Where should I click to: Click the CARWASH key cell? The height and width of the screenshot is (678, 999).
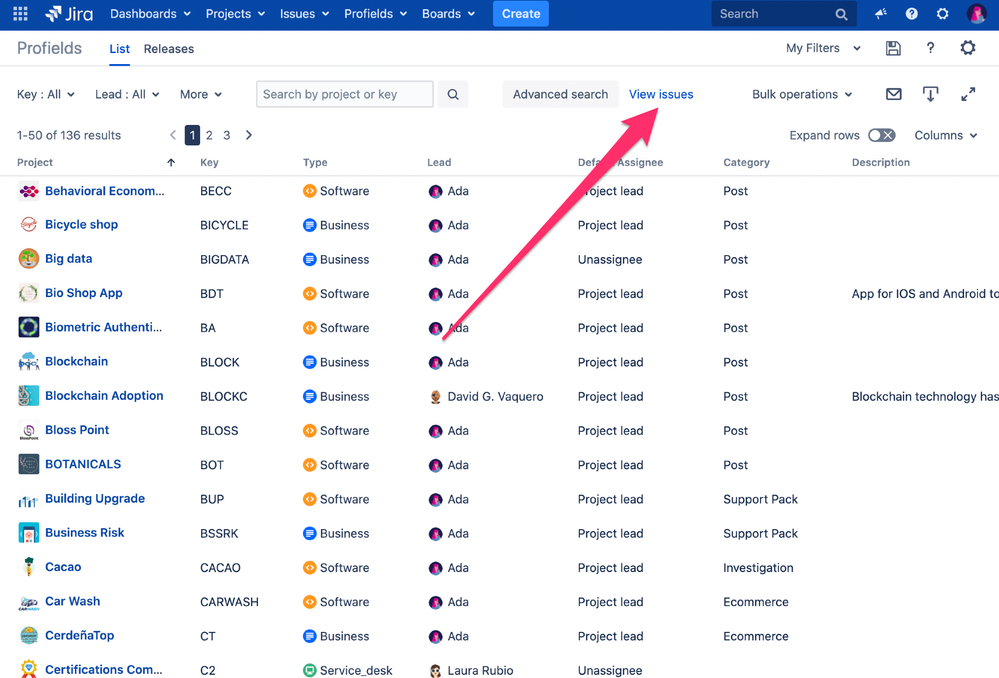tap(229, 602)
